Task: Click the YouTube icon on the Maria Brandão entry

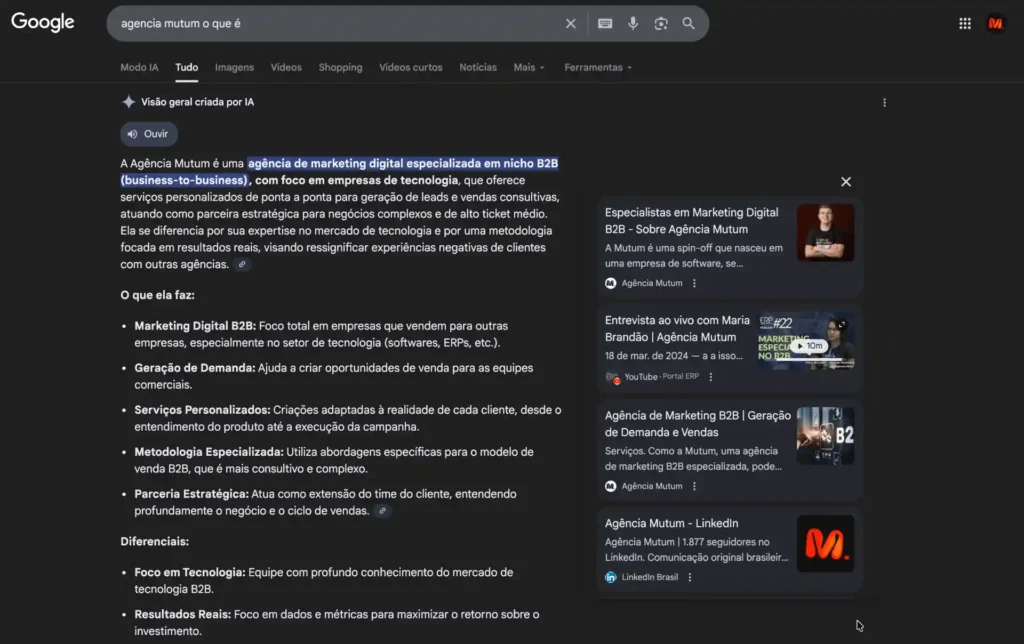Action: [x=612, y=377]
